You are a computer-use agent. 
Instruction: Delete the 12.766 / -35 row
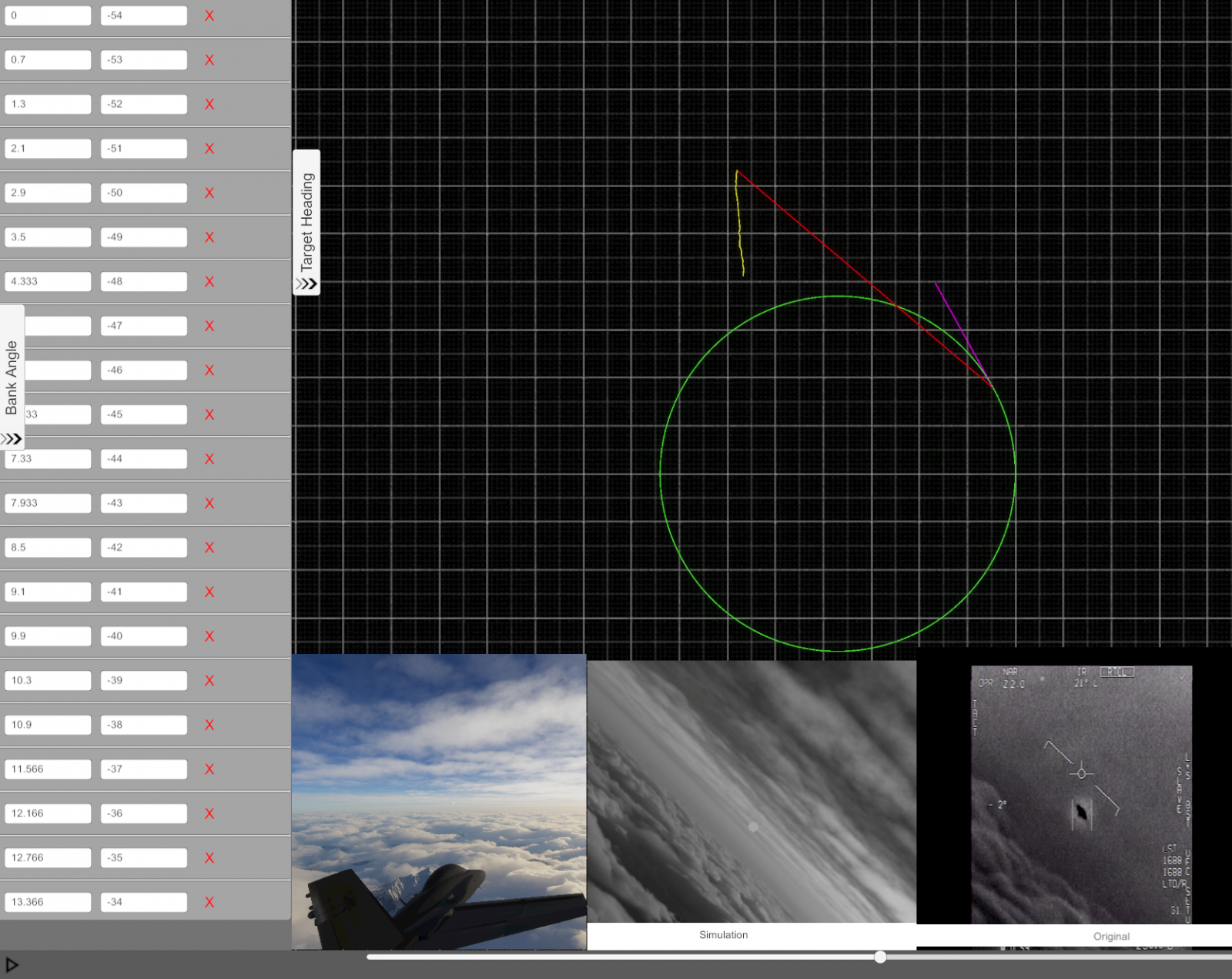(x=209, y=857)
